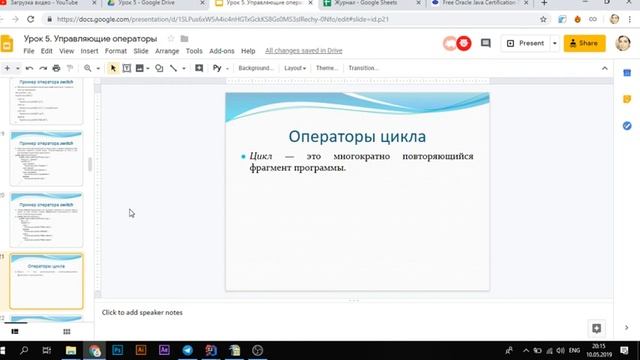
Task: Click the All changes saved in Drive link
Action: click(304, 51)
